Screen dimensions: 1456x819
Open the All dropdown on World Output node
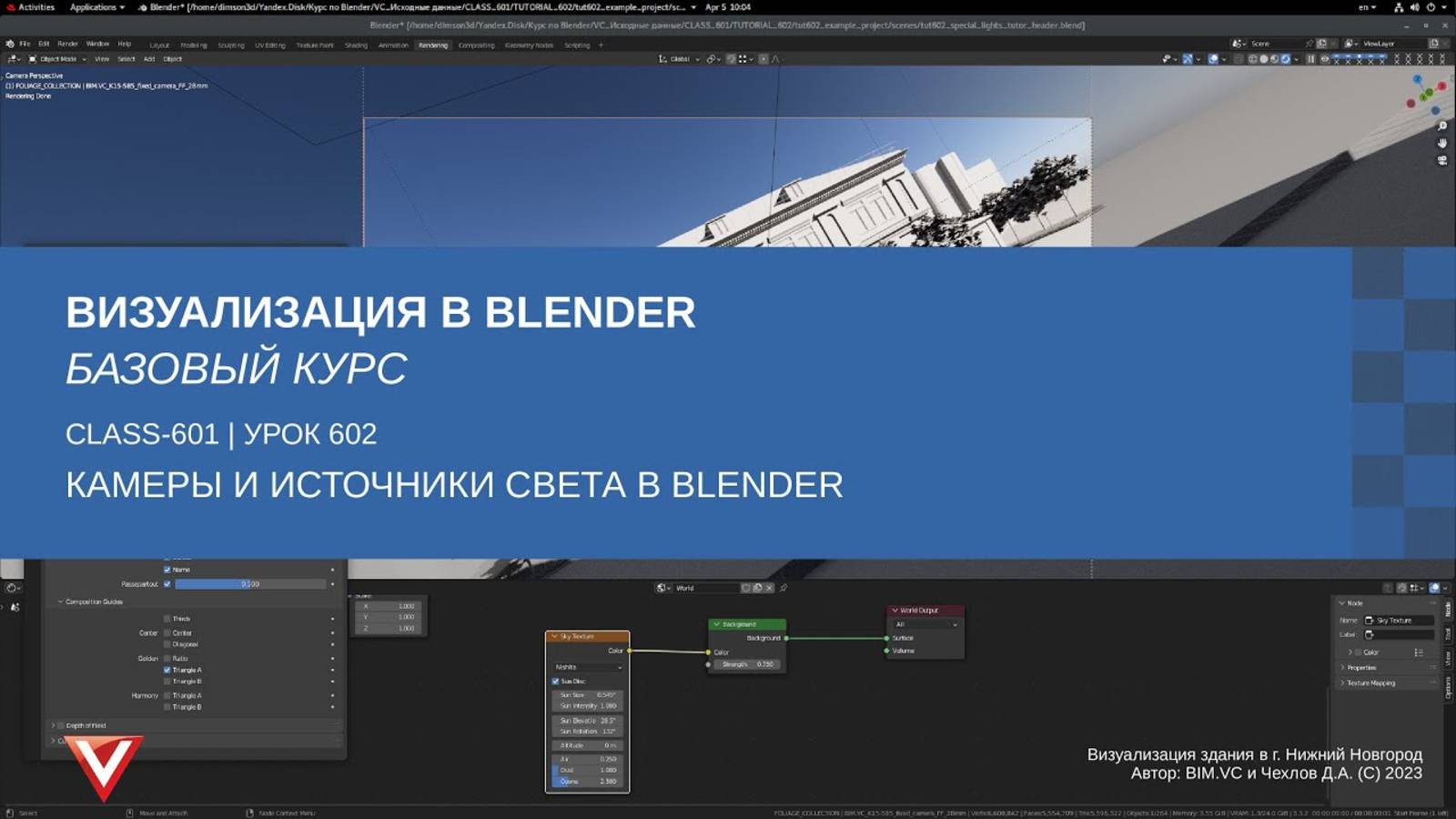[x=924, y=623]
